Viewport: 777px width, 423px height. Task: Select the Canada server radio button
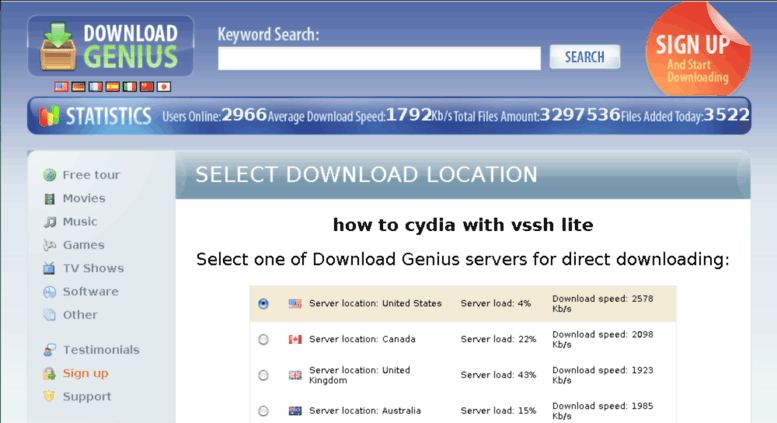(264, 339)
